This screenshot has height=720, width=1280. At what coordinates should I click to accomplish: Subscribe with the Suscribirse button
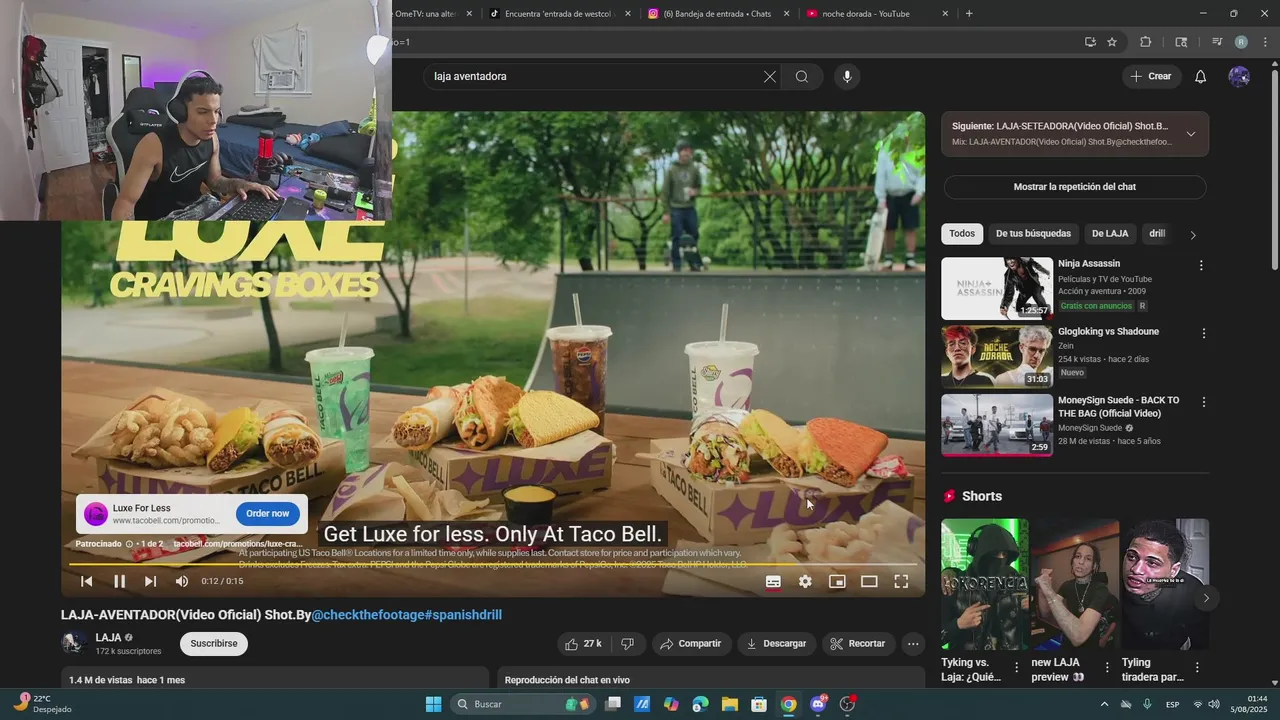[x=214, y=644]
